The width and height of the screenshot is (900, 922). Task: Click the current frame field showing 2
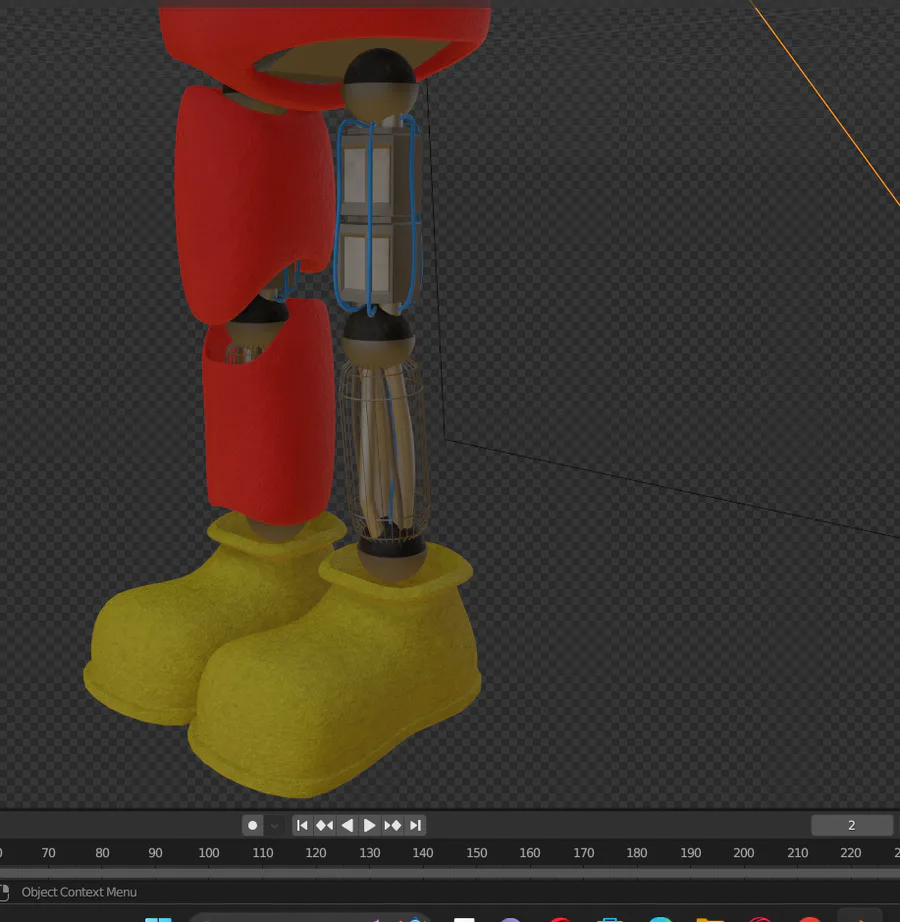tap(852, 826)
